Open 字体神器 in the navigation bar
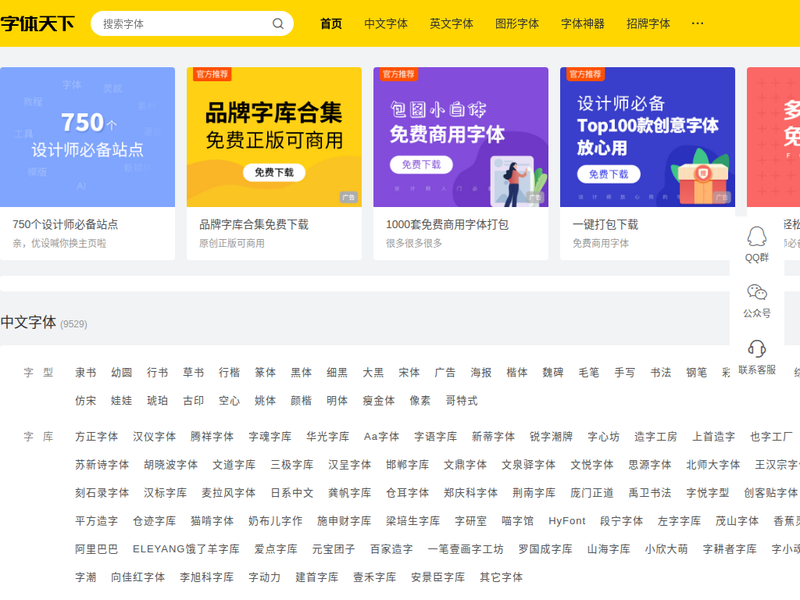 pos(583,24)
